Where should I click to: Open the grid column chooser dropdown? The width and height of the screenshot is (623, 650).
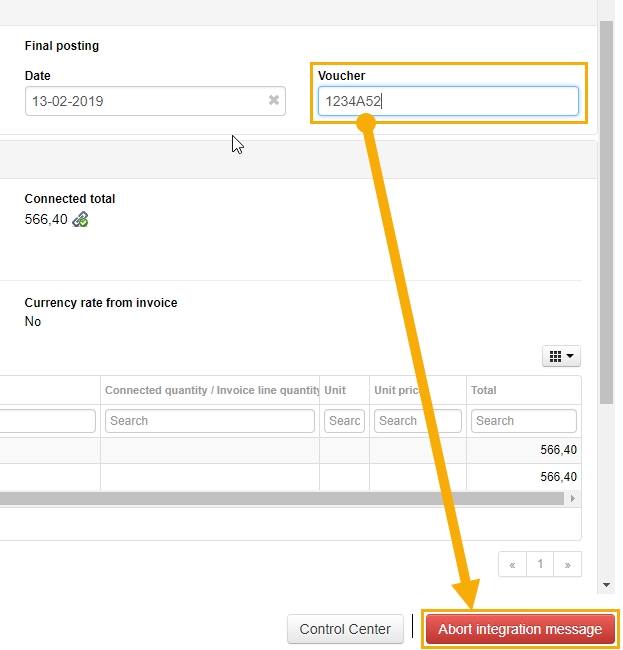(x=561, y=356)
